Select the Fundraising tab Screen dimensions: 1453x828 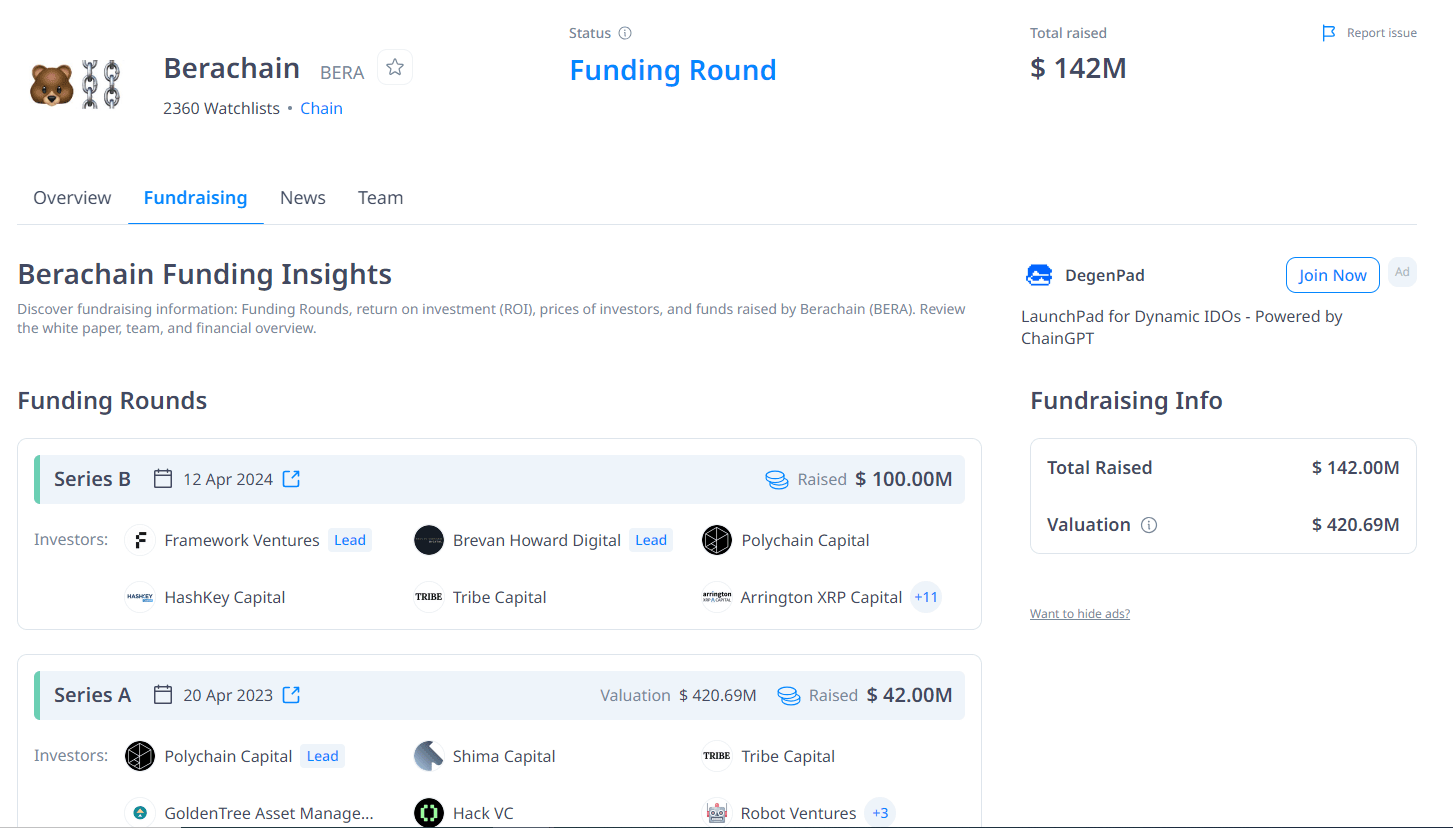(x=195, y=198)
